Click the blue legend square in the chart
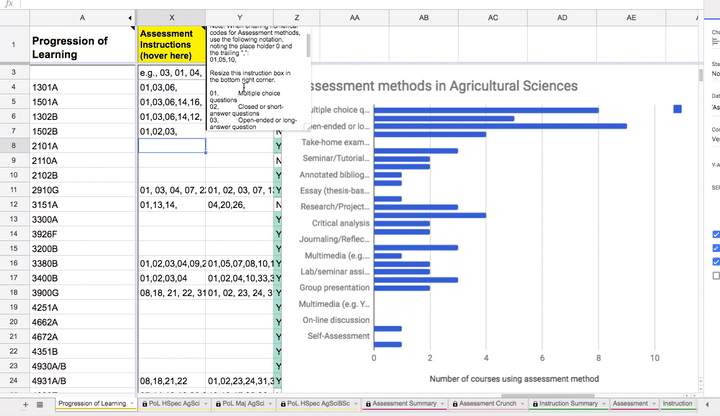This screenshot has width=720, height=416. click(x=677, y=109)
